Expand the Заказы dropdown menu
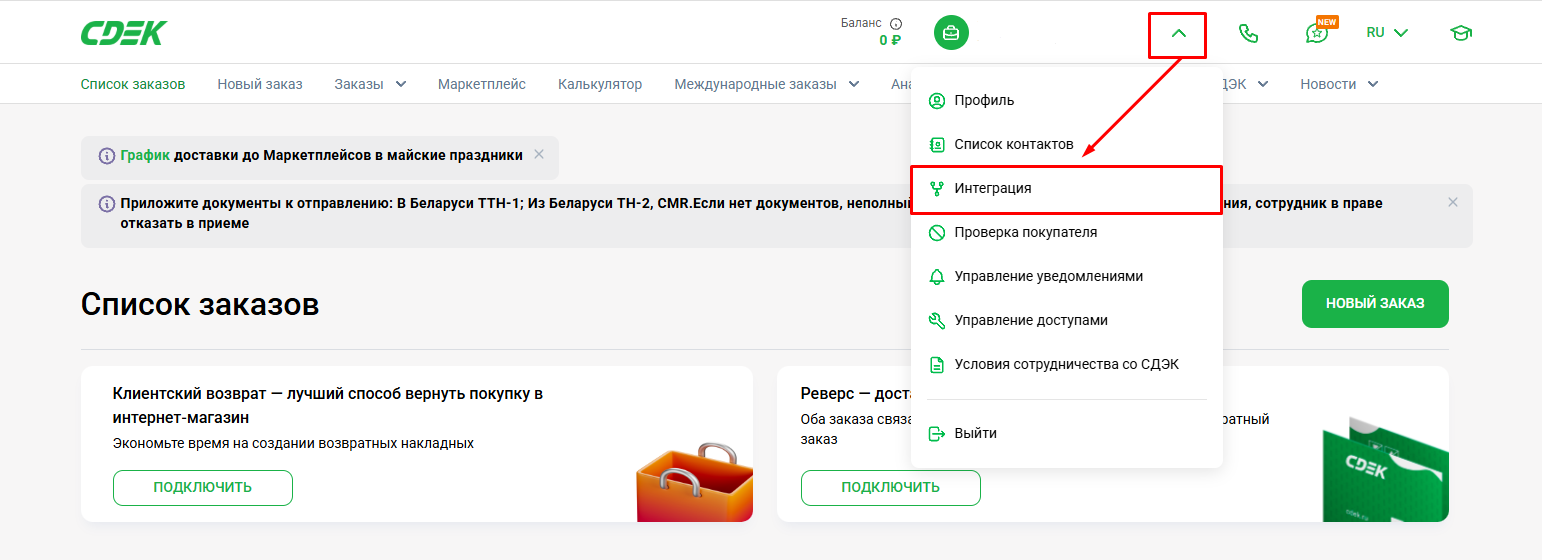This screenshot has height=560, width=1542. (x=370, y=84)
